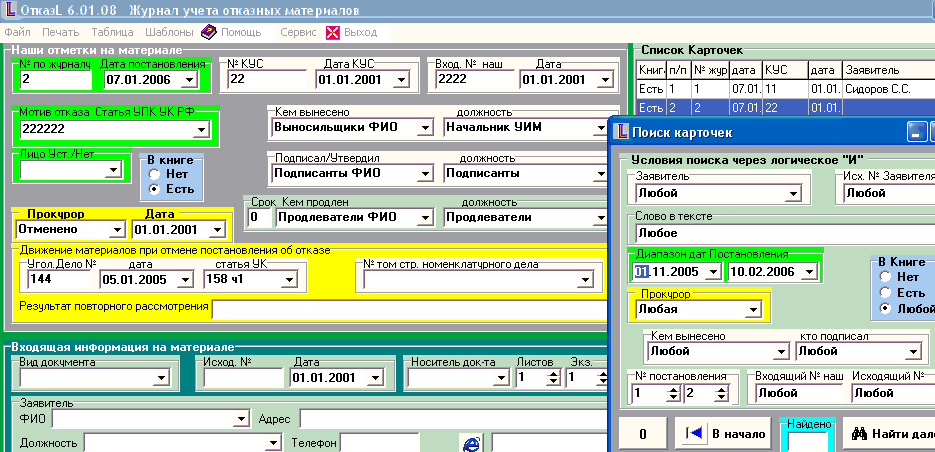Expand the 'Выносильщики ФИО' combo box
The height and width of the screenshot is (452, 935).
click(425, 128)
